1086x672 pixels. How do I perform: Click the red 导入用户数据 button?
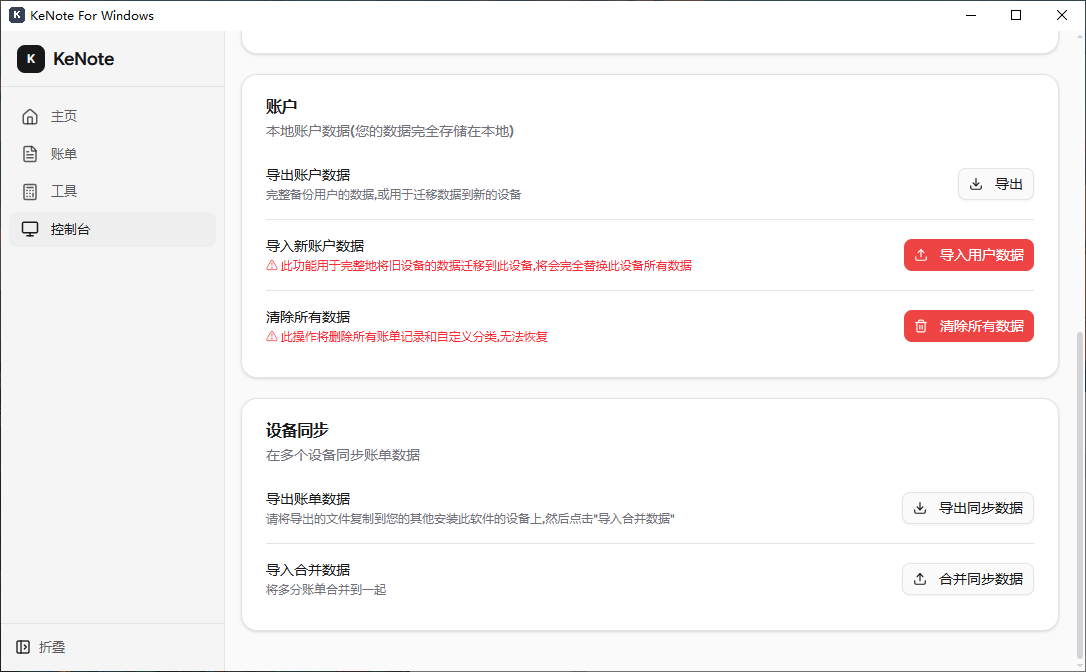(x=968, y=255)
